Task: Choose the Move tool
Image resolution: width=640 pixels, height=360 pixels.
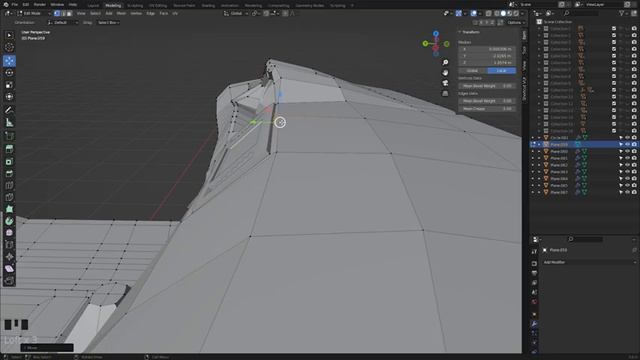Action: coord(9,61)
